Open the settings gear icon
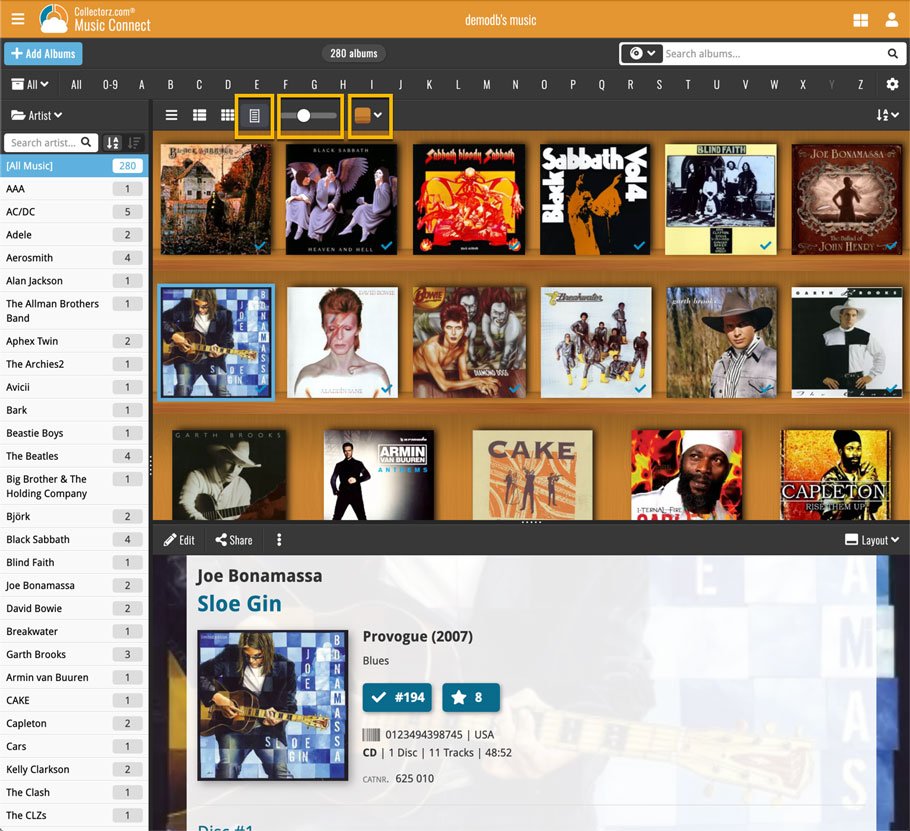Viewport: 910px width, 831px height. (x=892, y=85)
